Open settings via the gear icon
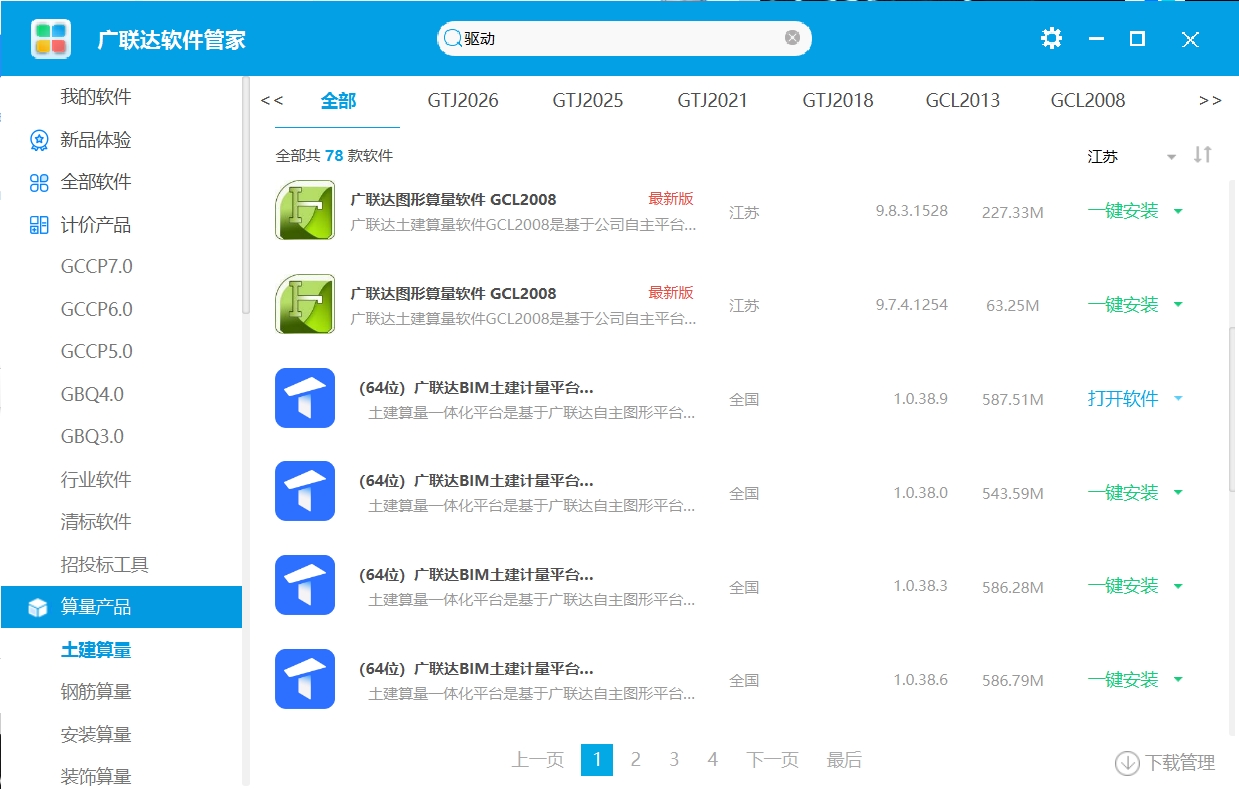The height and width of the screenshot is (789, 1239). 1051,39
